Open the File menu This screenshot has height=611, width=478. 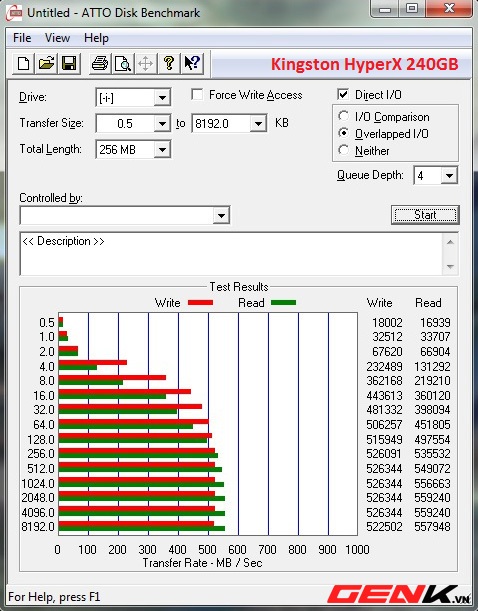22,38
